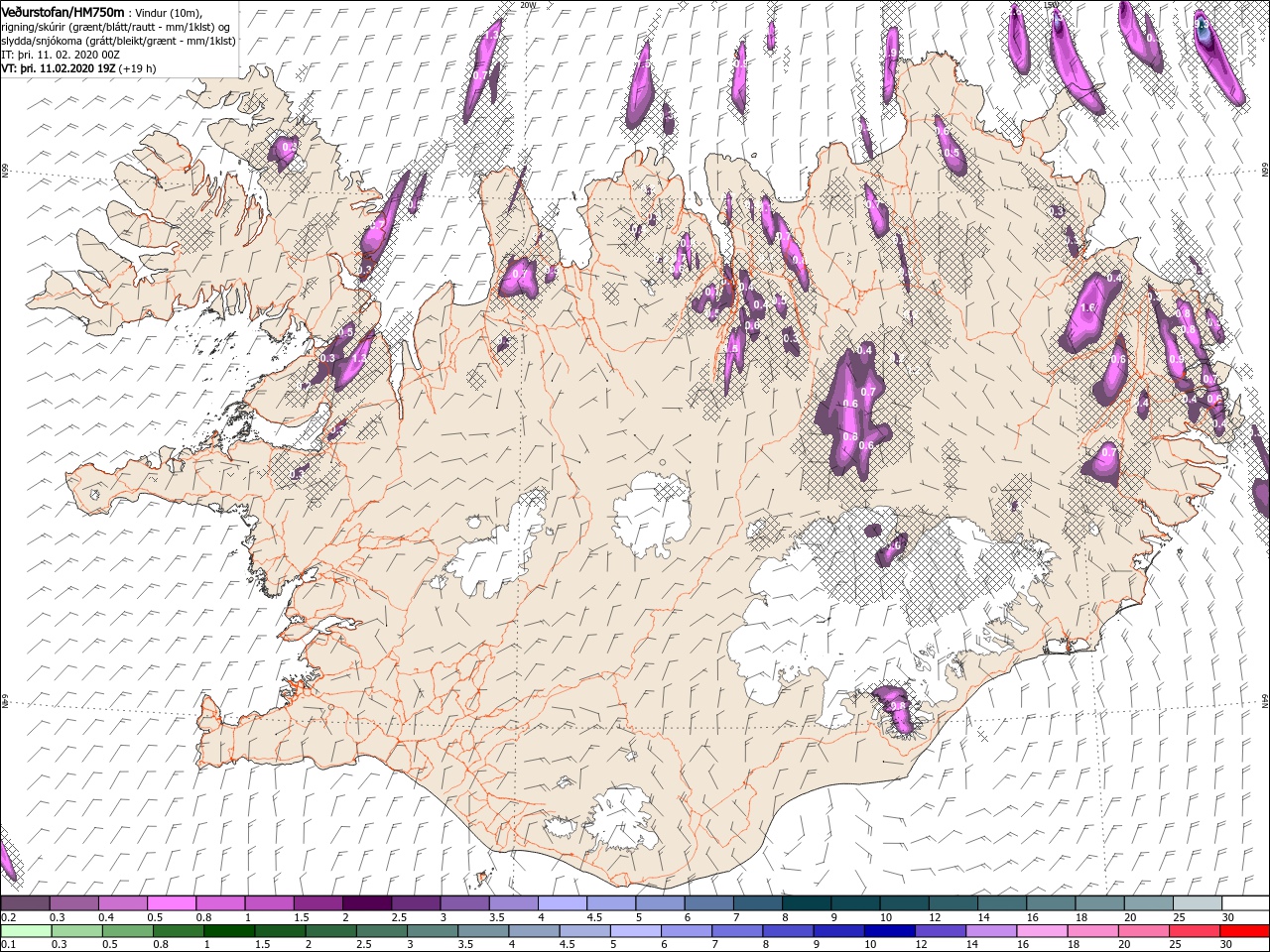Pick the 0.3–0.5 light green rain swatch
This screenshot has height=952, width=1270.
(x=76, y=931)
